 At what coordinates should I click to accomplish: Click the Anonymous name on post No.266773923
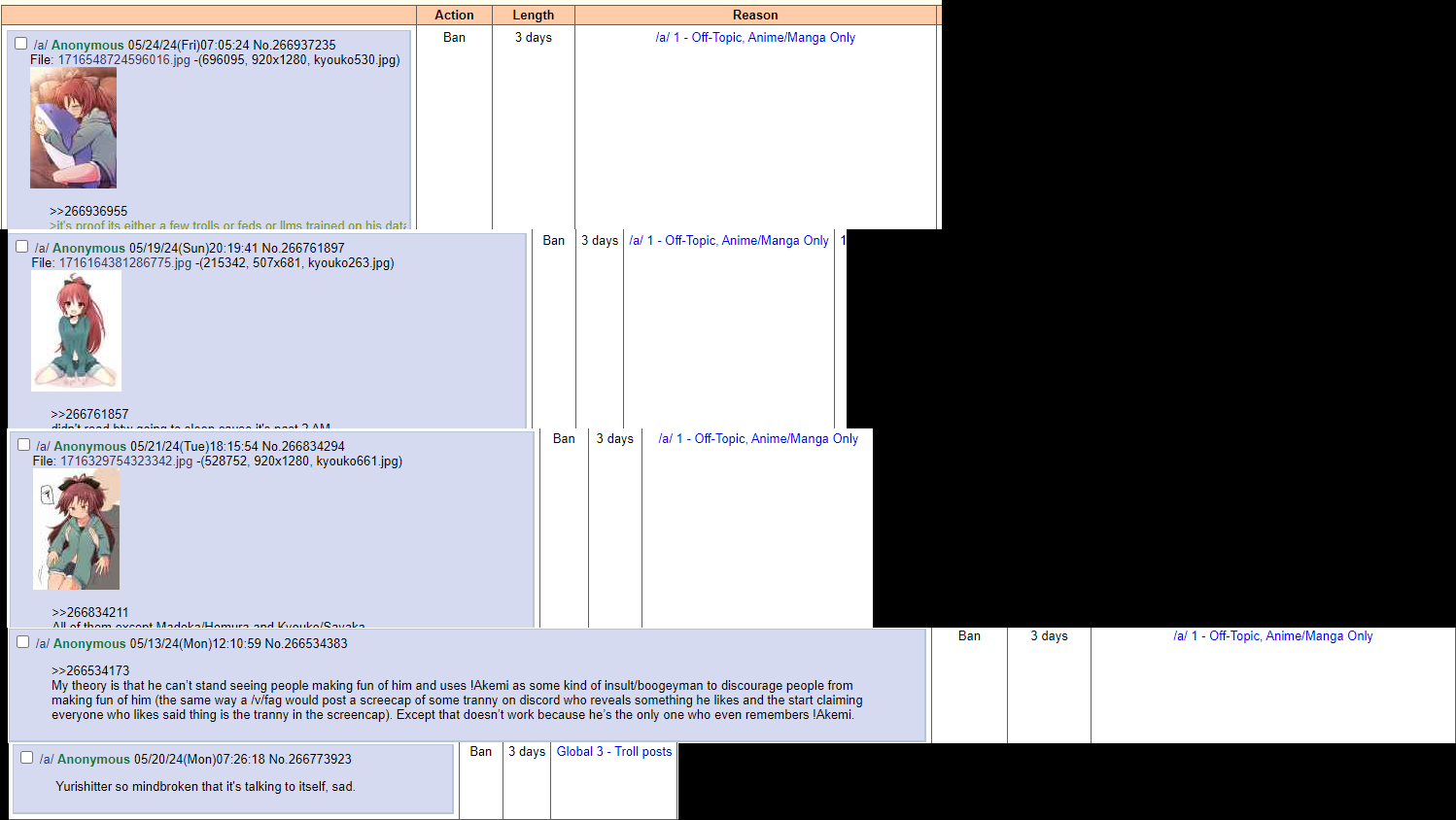tap(93, 760)
